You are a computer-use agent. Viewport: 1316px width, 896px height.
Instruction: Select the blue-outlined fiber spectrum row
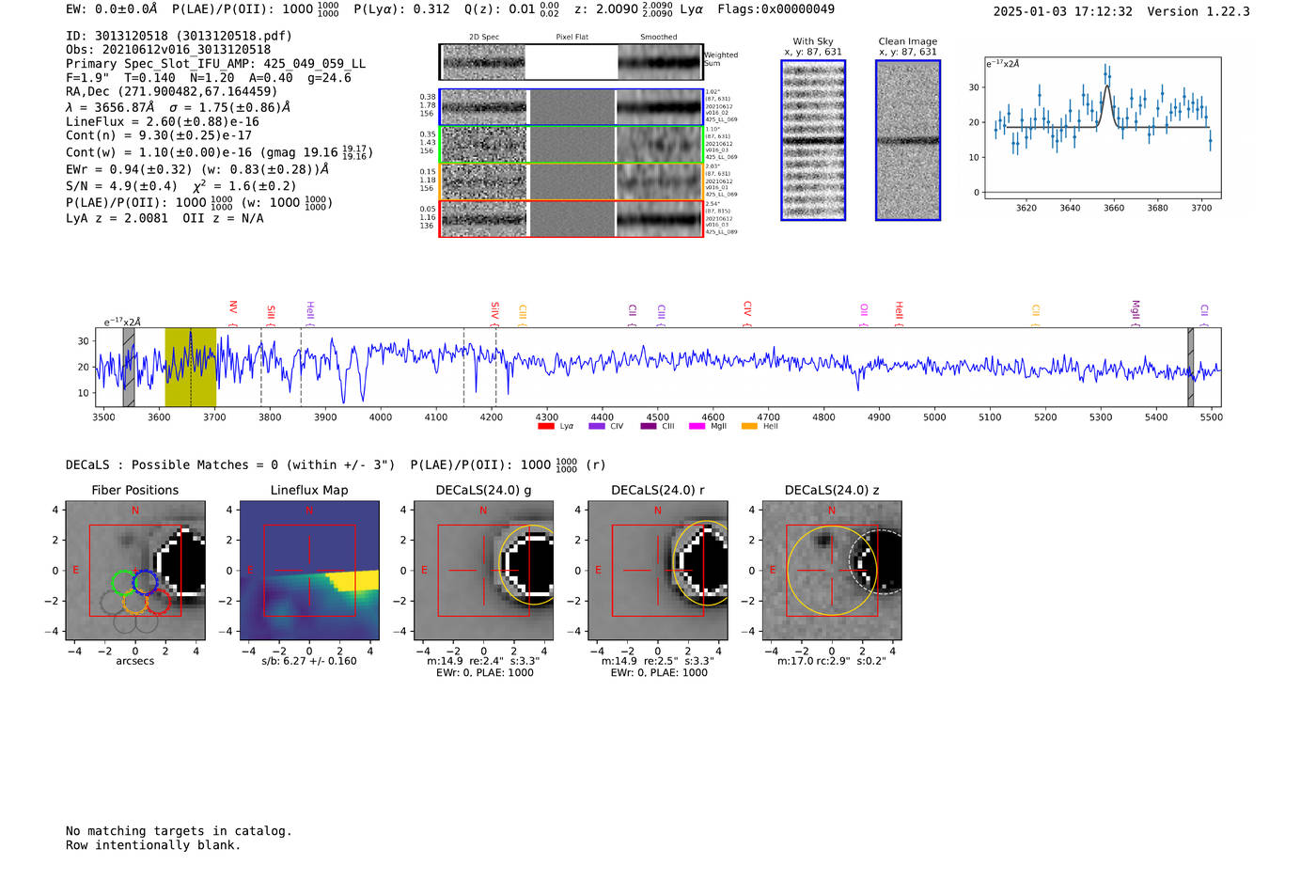pyautogui.click(x=572, y=107)
